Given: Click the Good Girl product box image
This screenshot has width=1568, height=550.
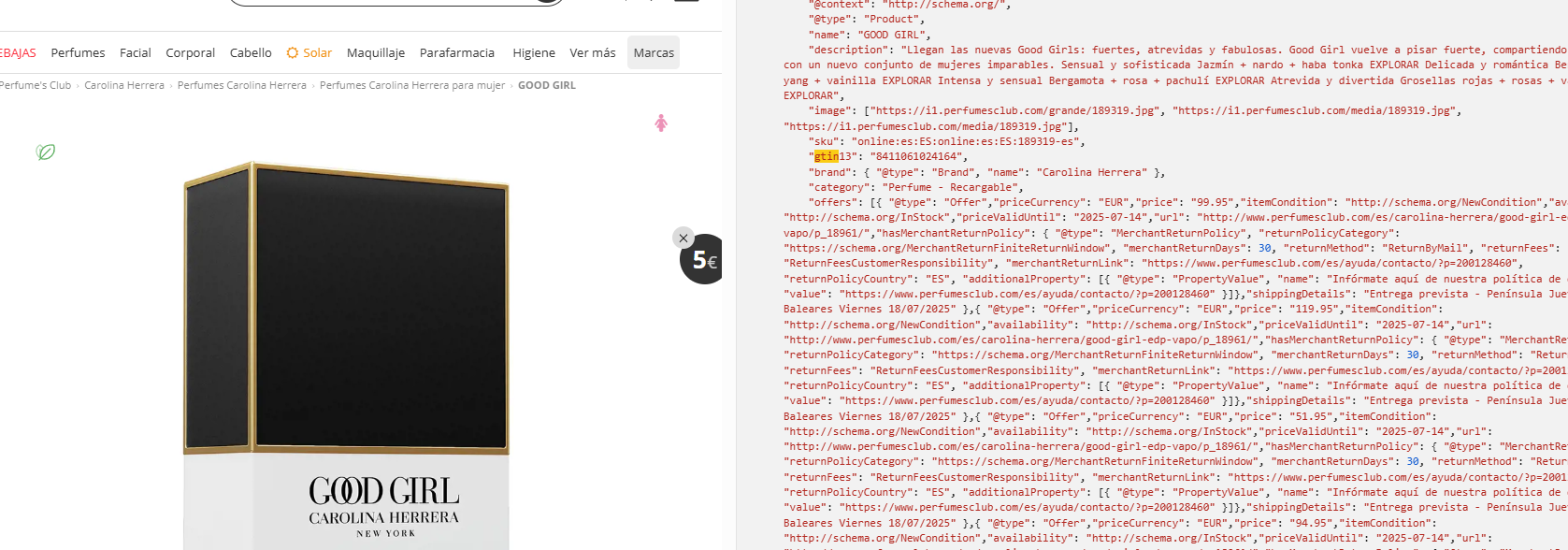Looking at the screenshot, I should tap(347, 355).
